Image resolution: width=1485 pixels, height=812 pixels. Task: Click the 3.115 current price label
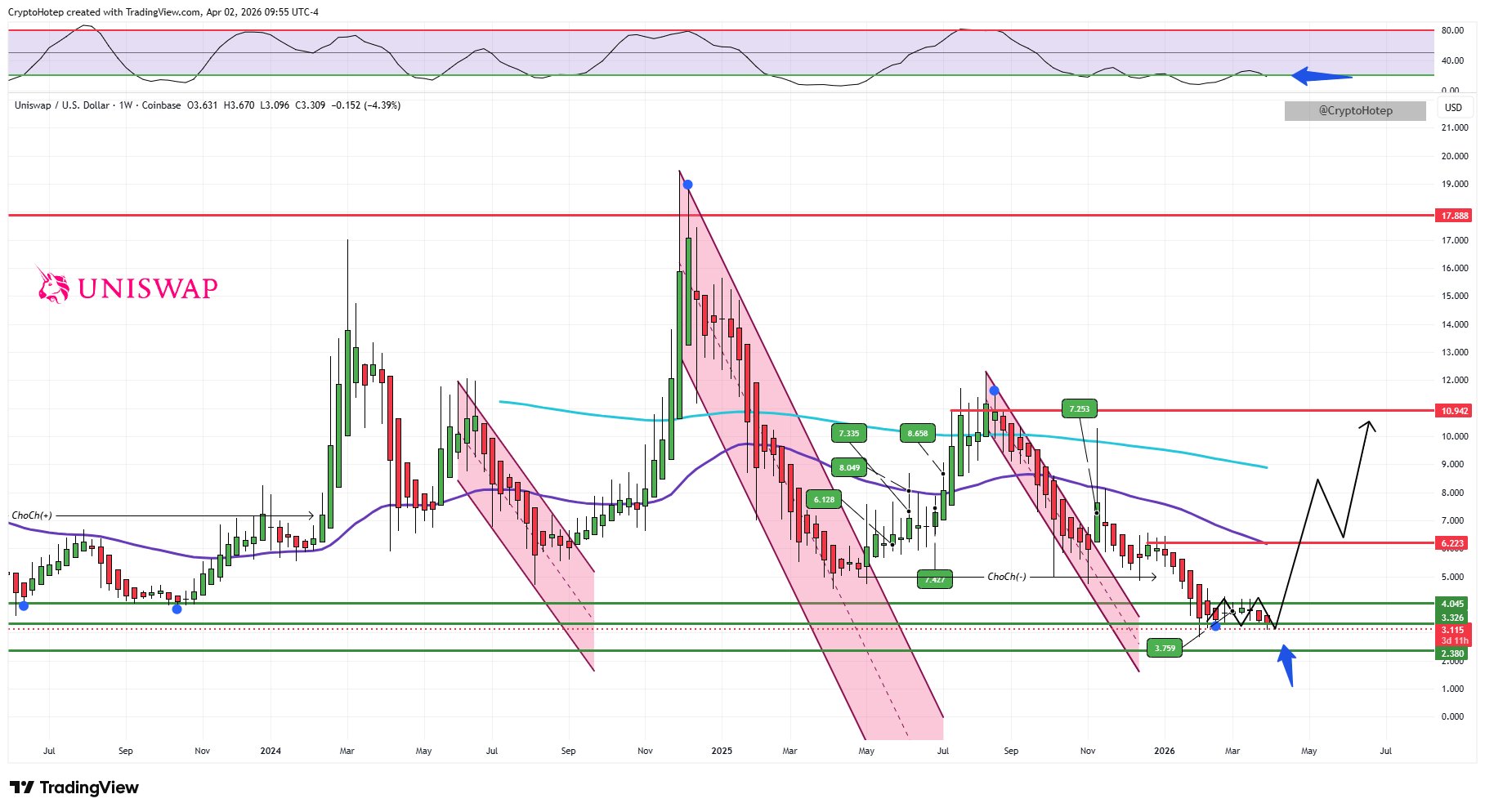pos(1452,630)
